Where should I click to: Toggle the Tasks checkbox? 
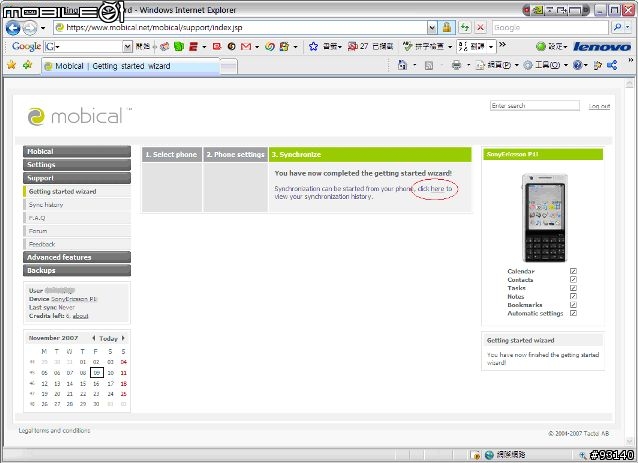coord(573,288)
